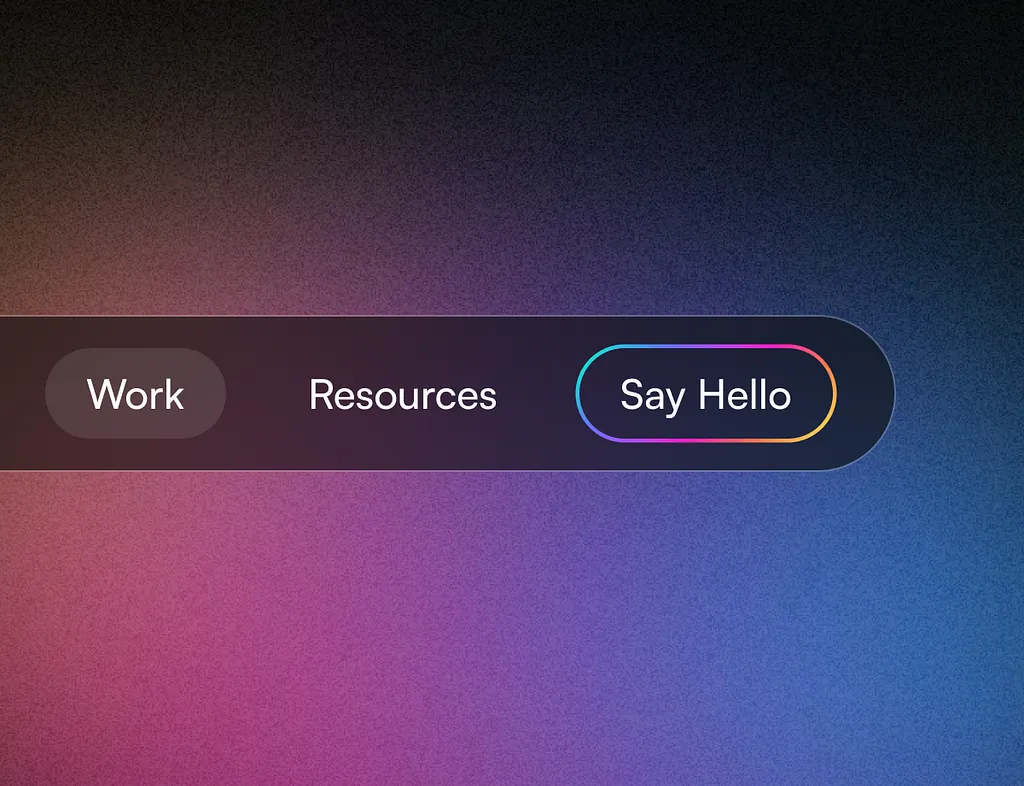This screenshot has height=786, width=1024.
Task: Click the purple background beneath Say Hello
Action: [x=705, y=540]
